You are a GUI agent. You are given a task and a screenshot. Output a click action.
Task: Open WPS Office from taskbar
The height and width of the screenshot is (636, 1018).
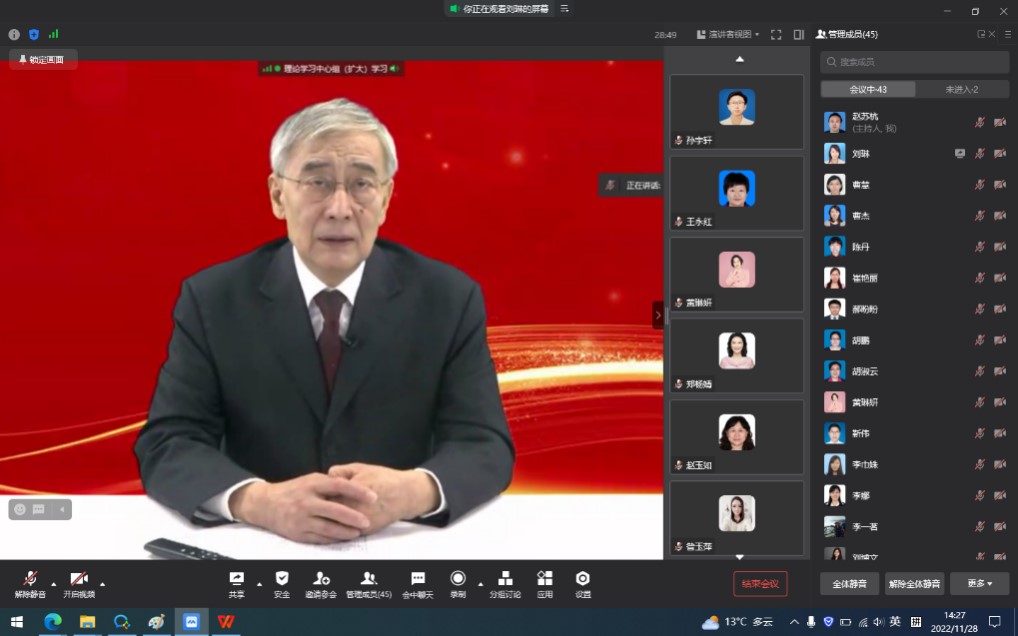226,622
